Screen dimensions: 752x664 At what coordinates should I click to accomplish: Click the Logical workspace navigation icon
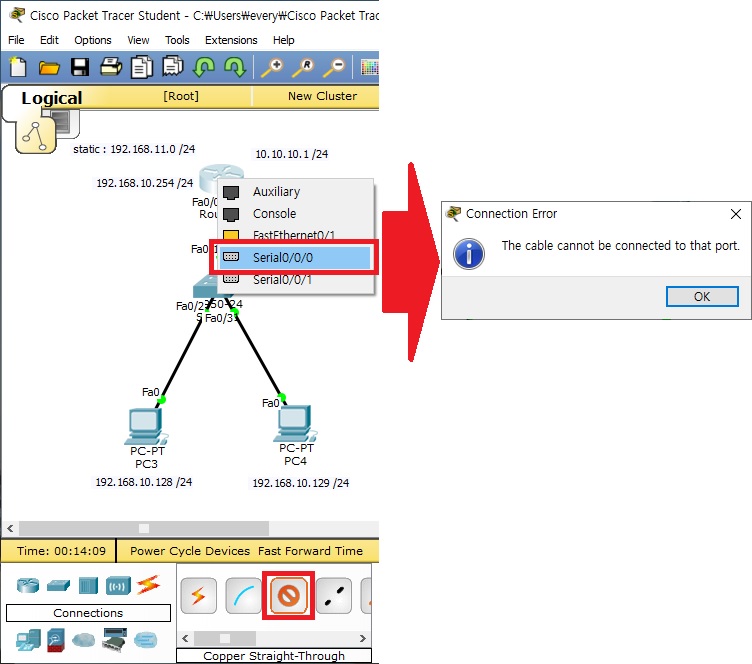pyautogui.click(x=36, y=136)
